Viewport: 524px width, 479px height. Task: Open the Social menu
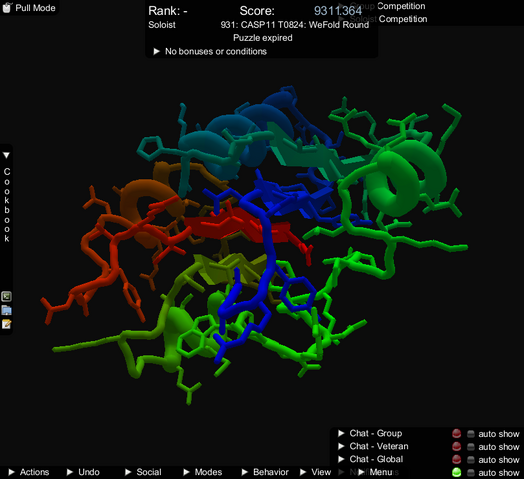(143, 472)
